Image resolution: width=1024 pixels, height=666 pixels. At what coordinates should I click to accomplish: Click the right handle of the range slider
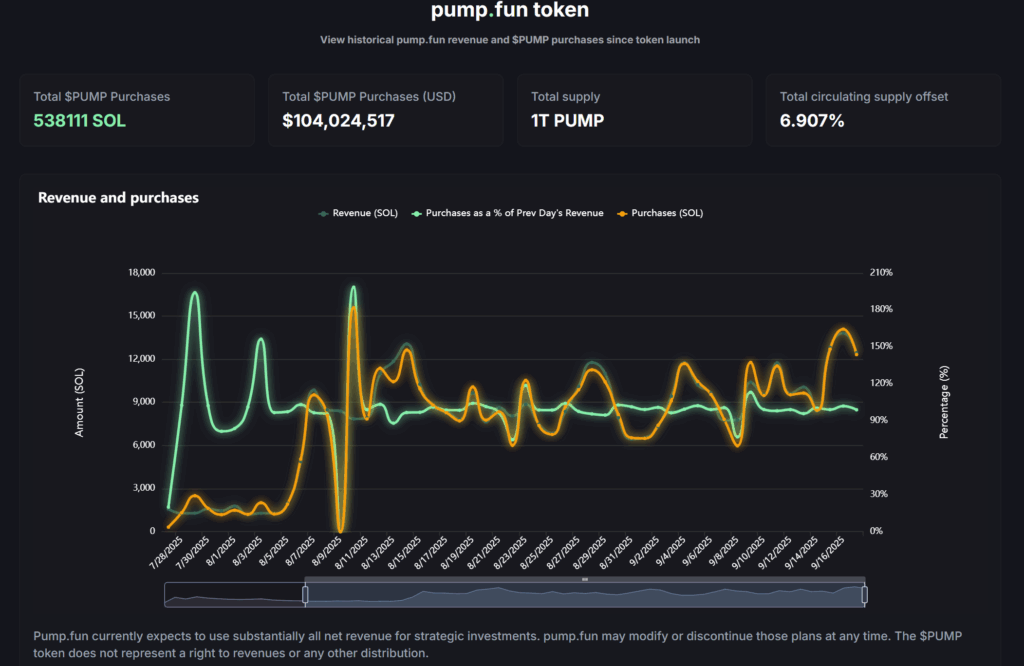[x=865, y=595]
